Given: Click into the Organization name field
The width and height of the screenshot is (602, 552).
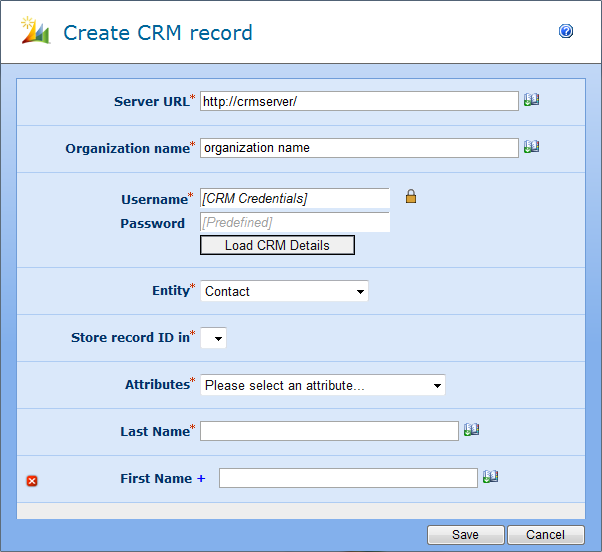Looking at the screenshot, I should tap(359, 148).
